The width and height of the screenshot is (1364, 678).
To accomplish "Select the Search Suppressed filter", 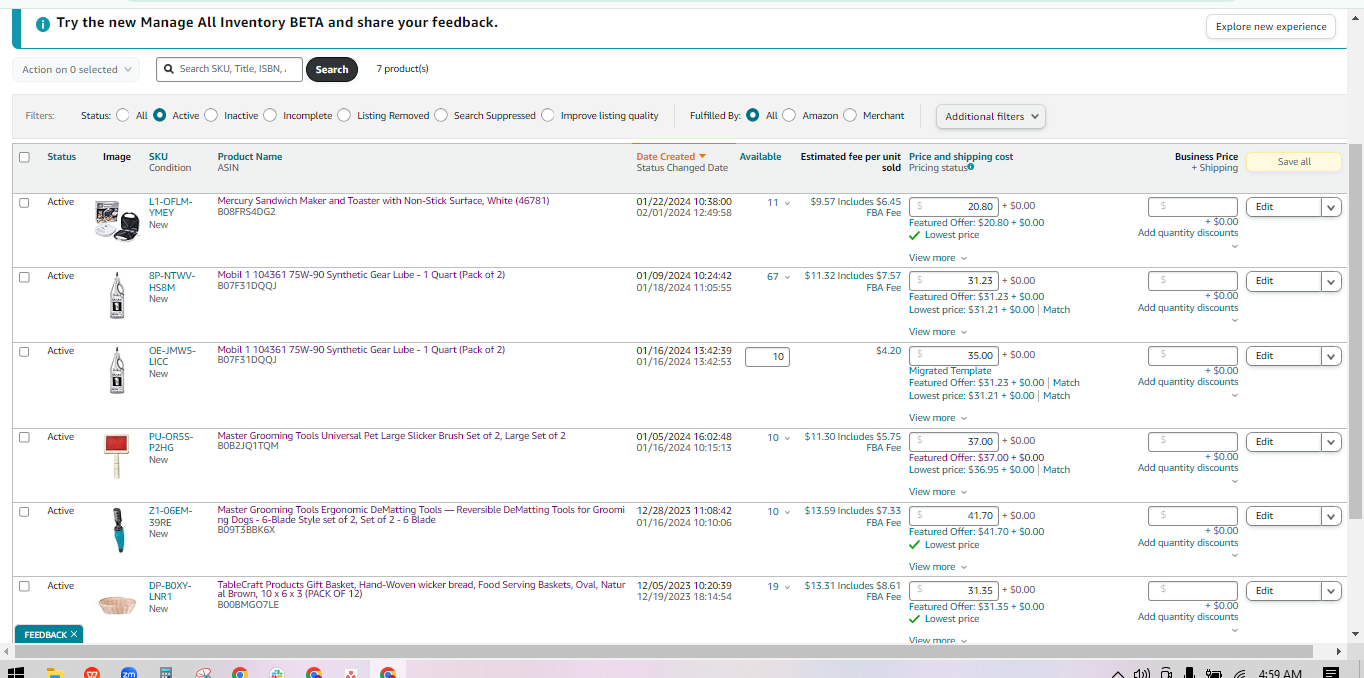I will coord(440,115).
